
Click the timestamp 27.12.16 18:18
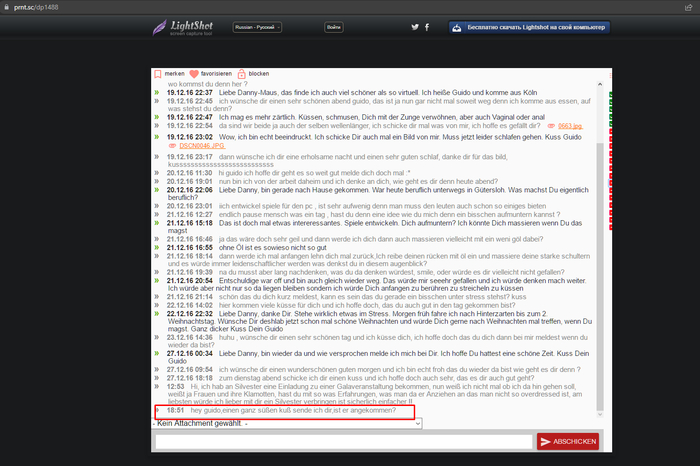coord(190,378)
